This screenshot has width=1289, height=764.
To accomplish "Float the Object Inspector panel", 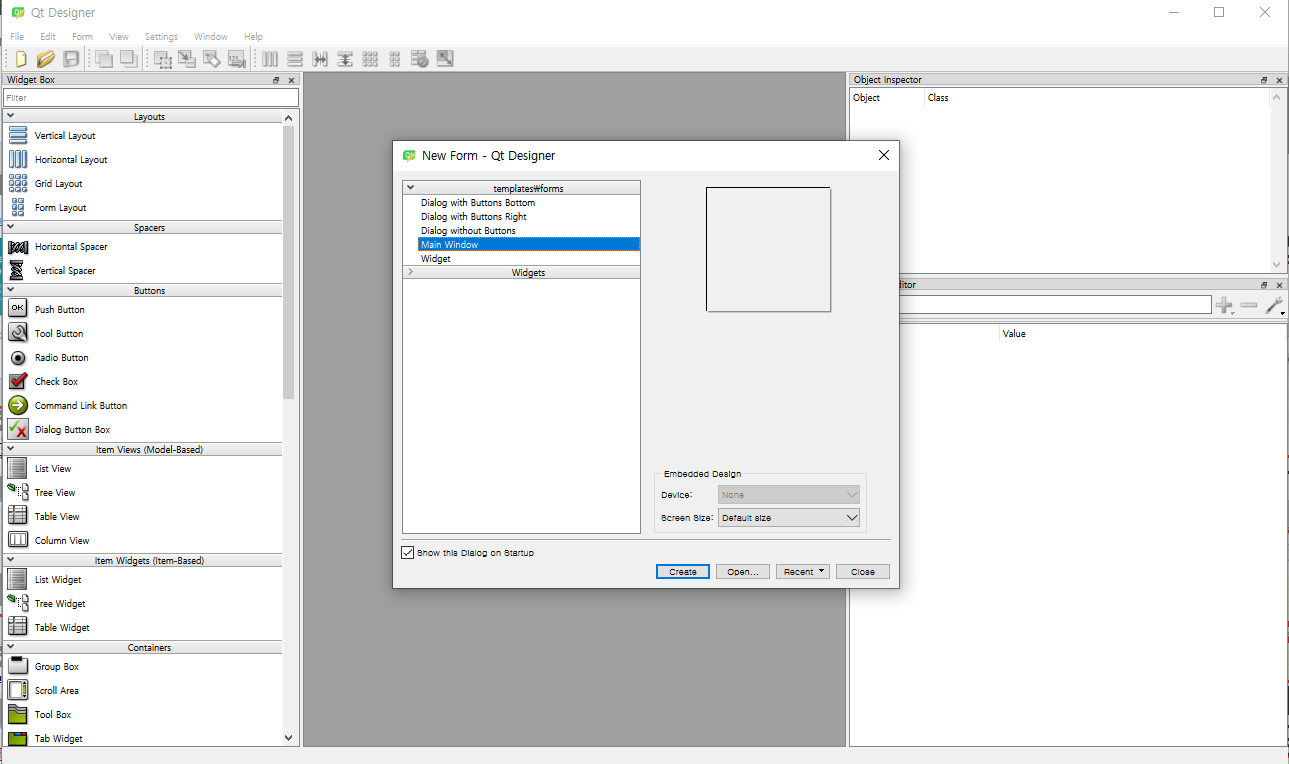I will 1264,80.
